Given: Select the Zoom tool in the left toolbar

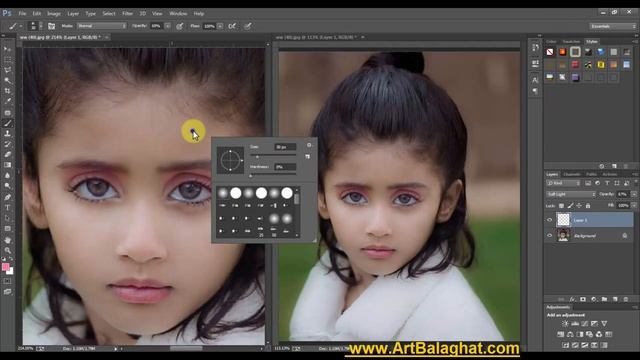Looking at the screenshot, I should click(x=7, y=250).
